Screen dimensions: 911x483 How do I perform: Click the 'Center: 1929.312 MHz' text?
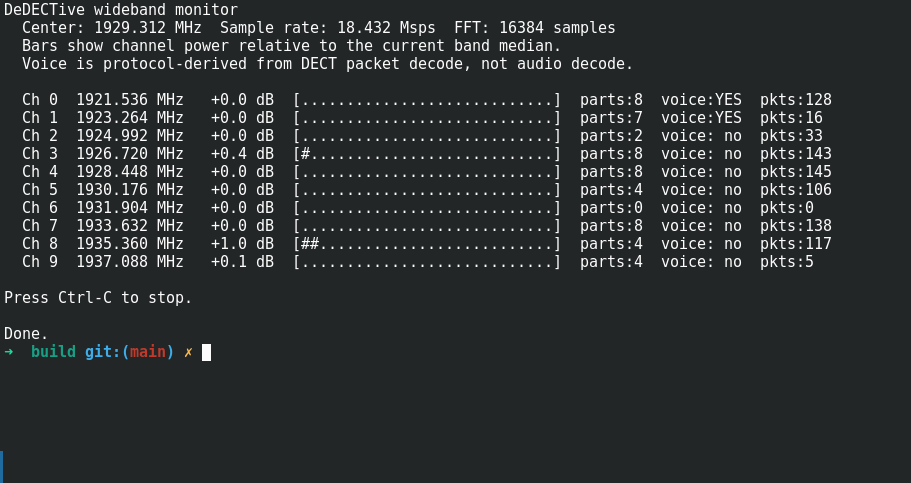pyautogui.click(x=112, y=28)
